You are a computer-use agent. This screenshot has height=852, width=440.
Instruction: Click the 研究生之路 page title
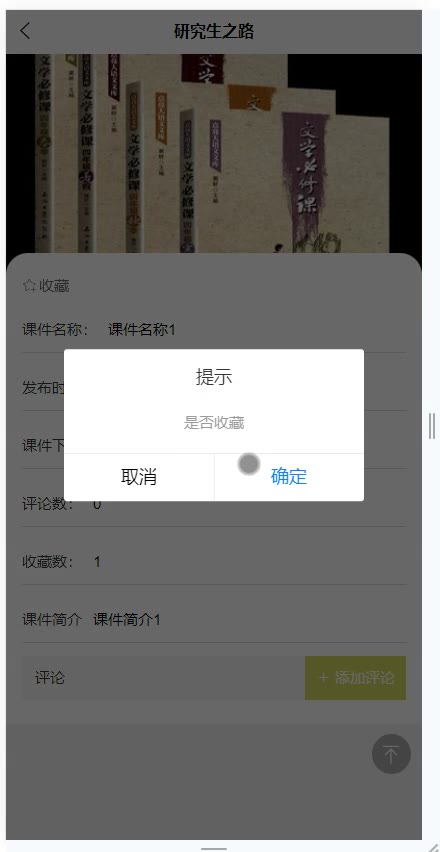click(x=214, y=32)
